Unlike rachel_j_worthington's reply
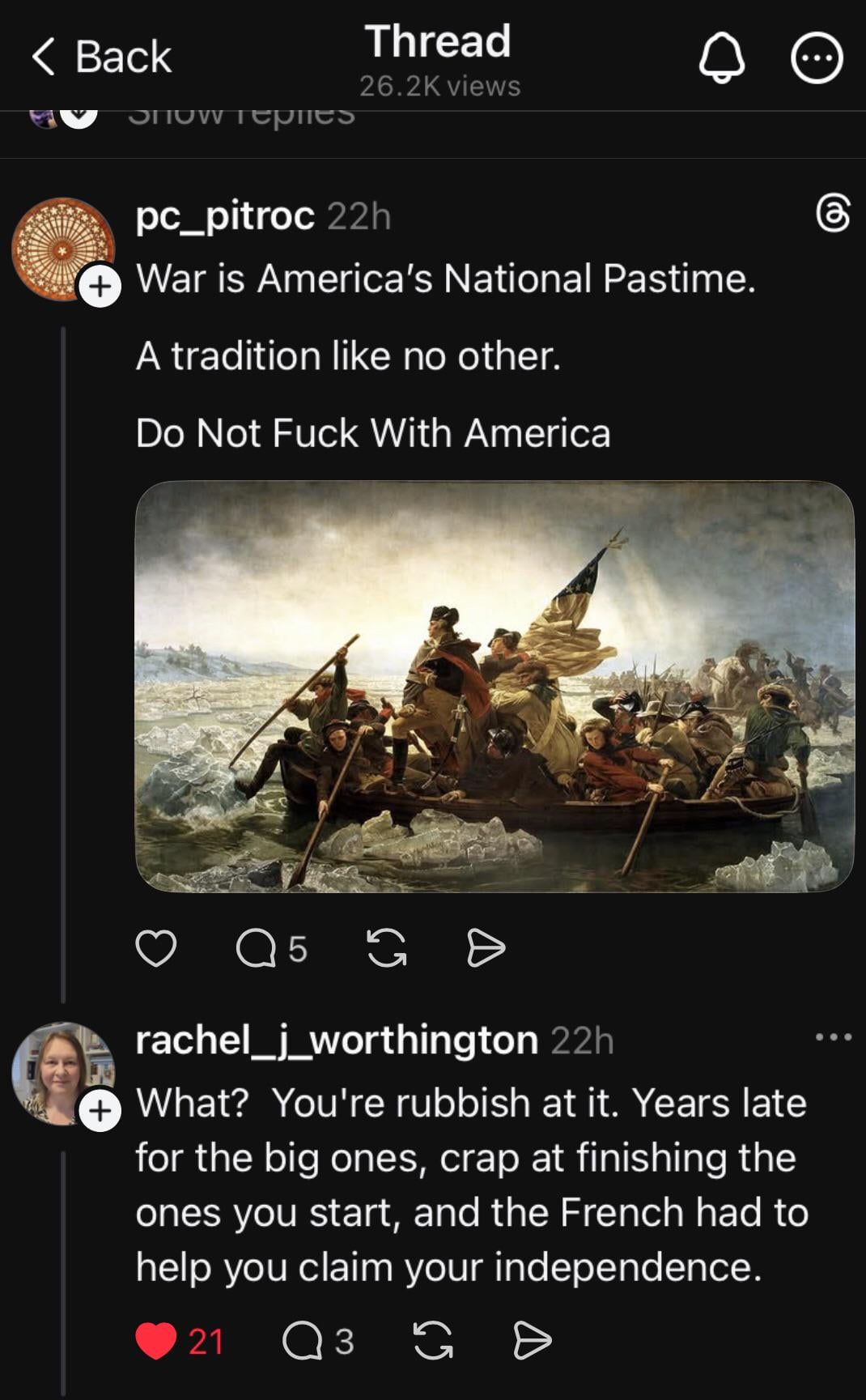The width and height of the screenshot is (866, 1400). pyautogui.click(x=156, y=1341)
